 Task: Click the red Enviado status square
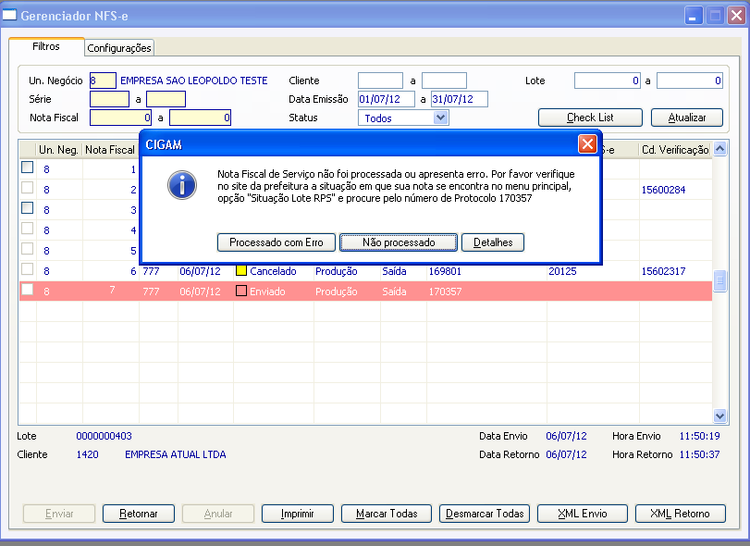pyautogui.click(x=242, y=291)
